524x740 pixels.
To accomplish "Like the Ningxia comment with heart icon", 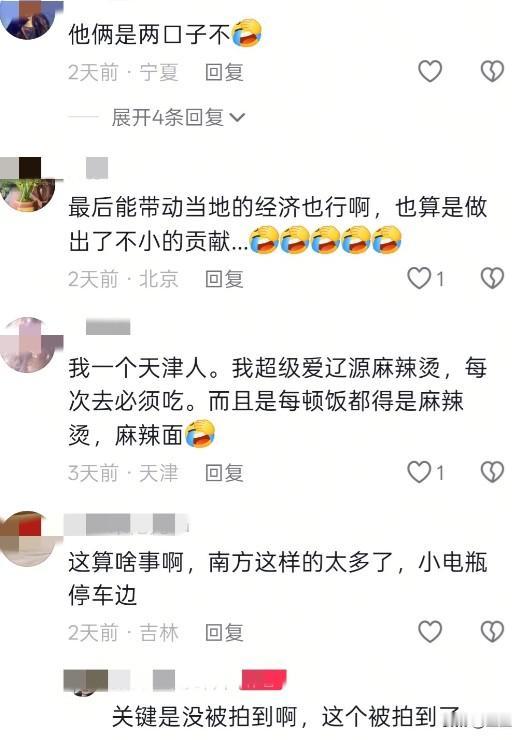I will 430,71.
